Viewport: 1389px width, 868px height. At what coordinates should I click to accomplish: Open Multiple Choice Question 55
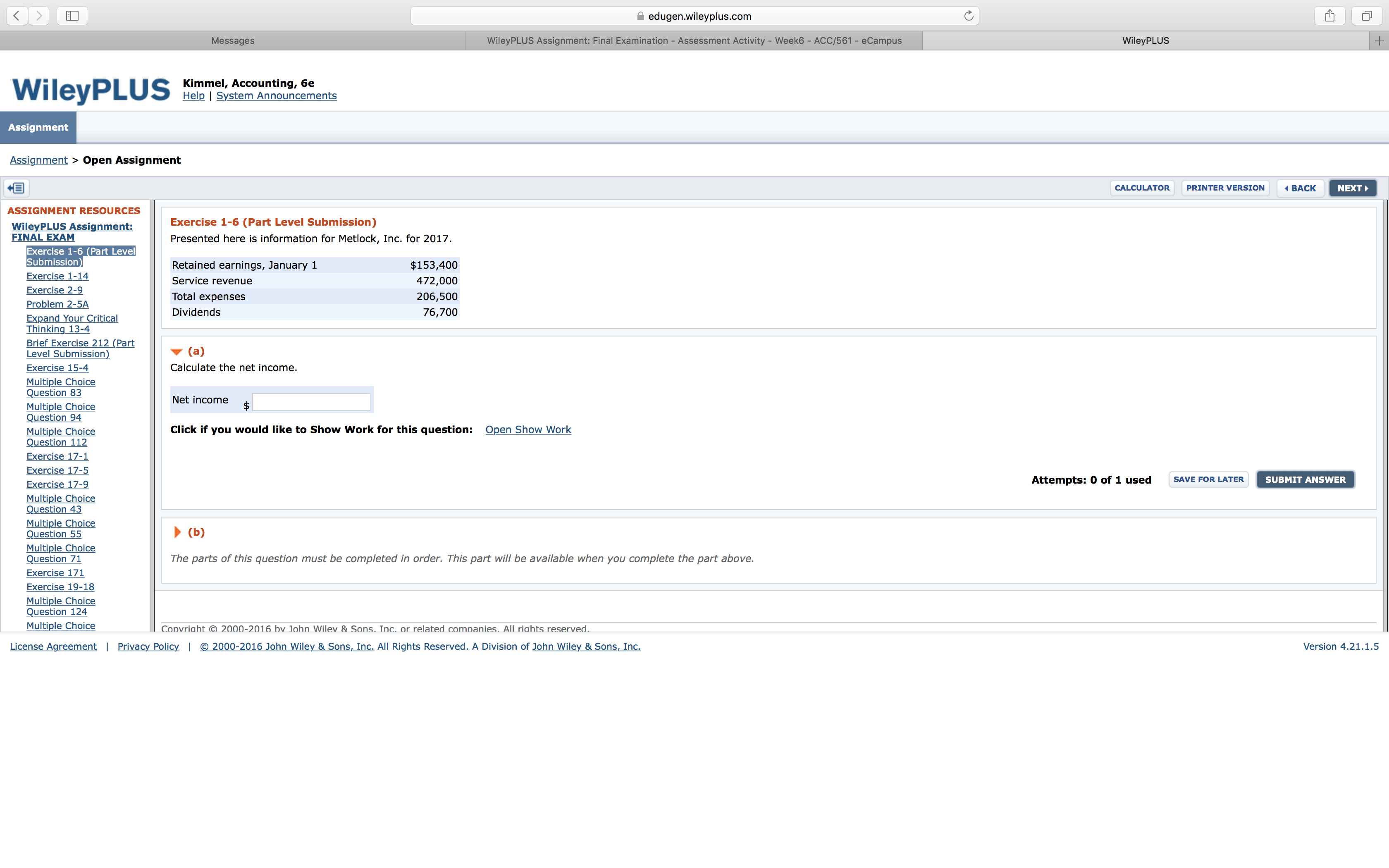coord(61,529)
